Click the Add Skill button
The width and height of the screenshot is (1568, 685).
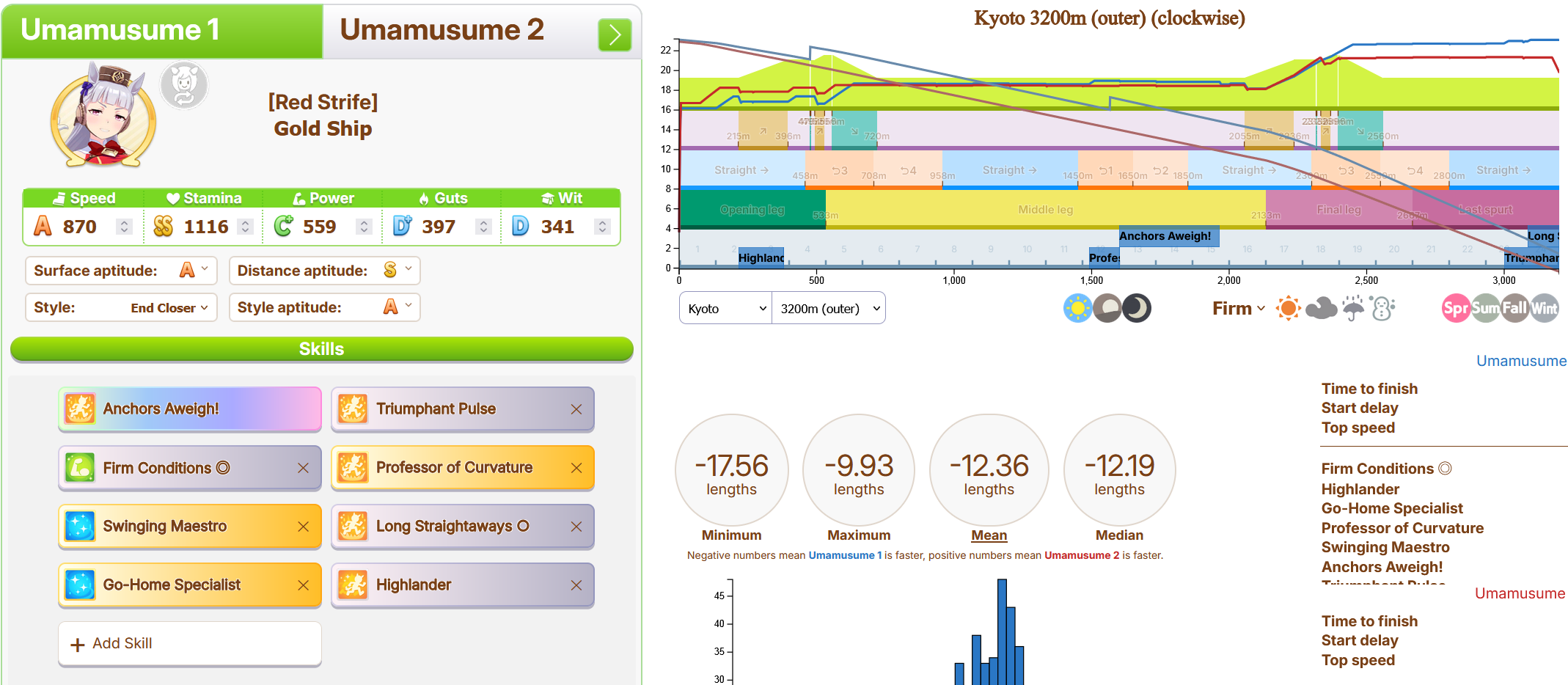190,643
